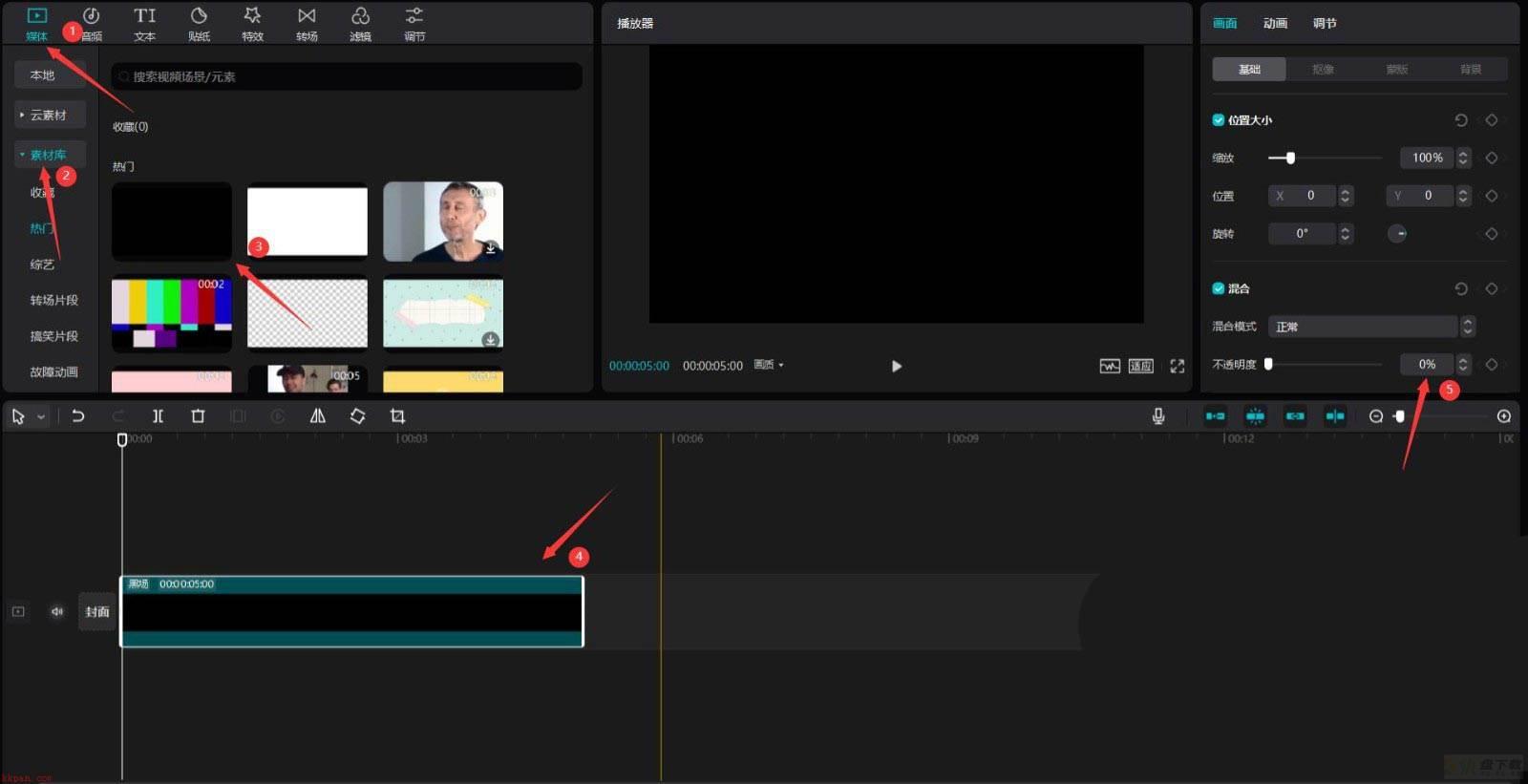Select the 背景 background sub-tab
The image size is (1528, 784).
(x=1471, y=69)
